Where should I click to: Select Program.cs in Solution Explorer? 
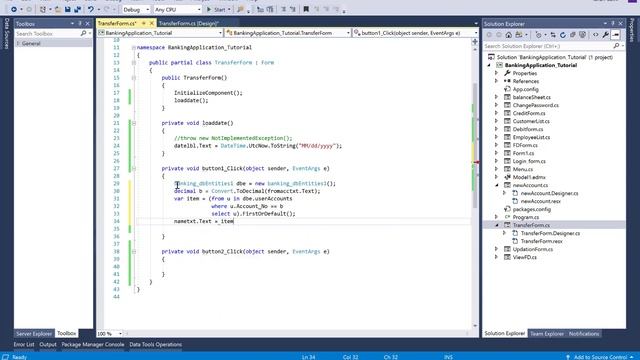(x=526, y=217)
